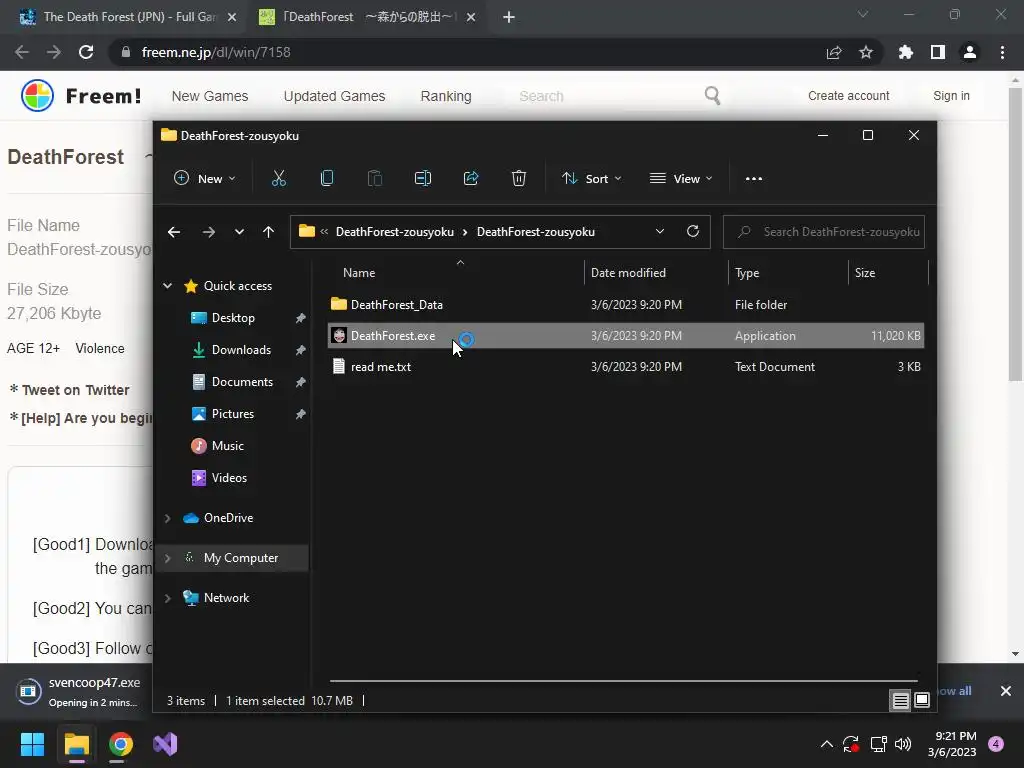This screenshot has height=768, width=1024.
Task: Click the Paste clipboard icon in Explorer toolbar
Action: (375, 178)
